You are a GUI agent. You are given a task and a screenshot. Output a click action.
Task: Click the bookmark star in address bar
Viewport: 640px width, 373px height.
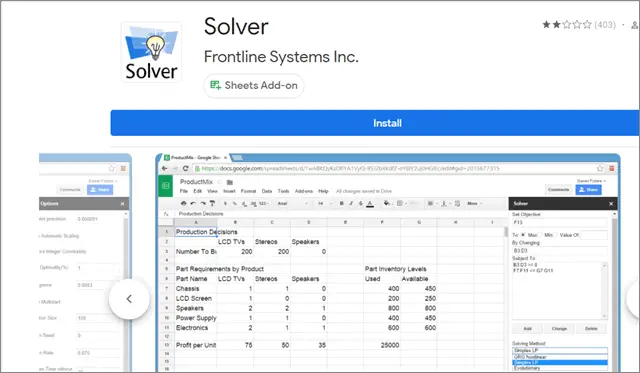tap(600, 168)
